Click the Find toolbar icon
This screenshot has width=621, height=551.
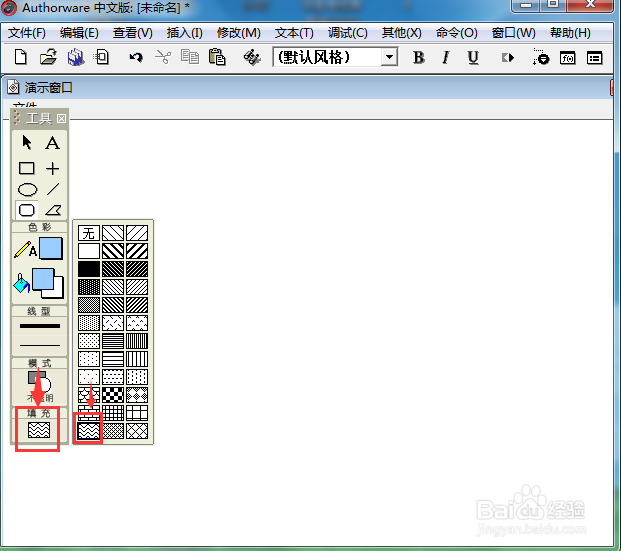[x=252, y=57]
